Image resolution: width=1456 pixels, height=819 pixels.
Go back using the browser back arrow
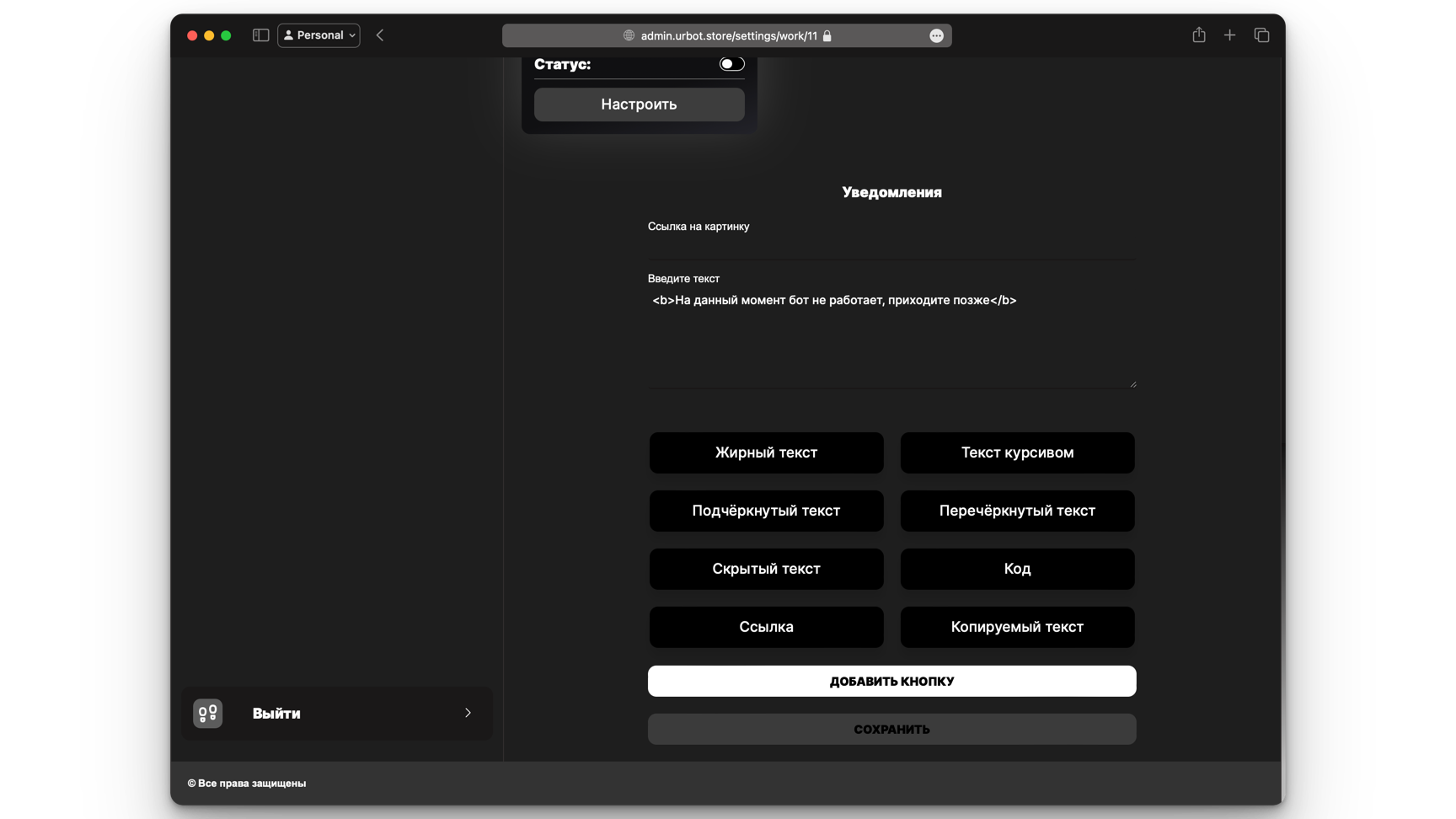pyautogui.click(x=380, y=35)
